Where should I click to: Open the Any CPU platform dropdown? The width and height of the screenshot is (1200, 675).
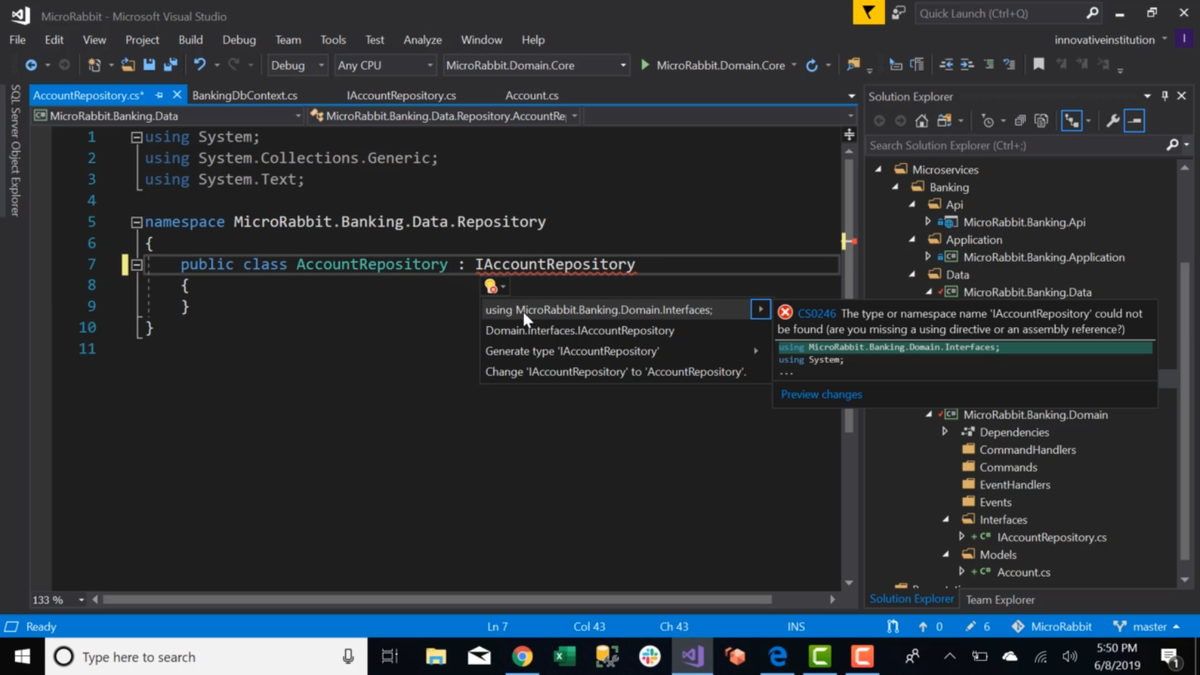(x=385, y=65)
